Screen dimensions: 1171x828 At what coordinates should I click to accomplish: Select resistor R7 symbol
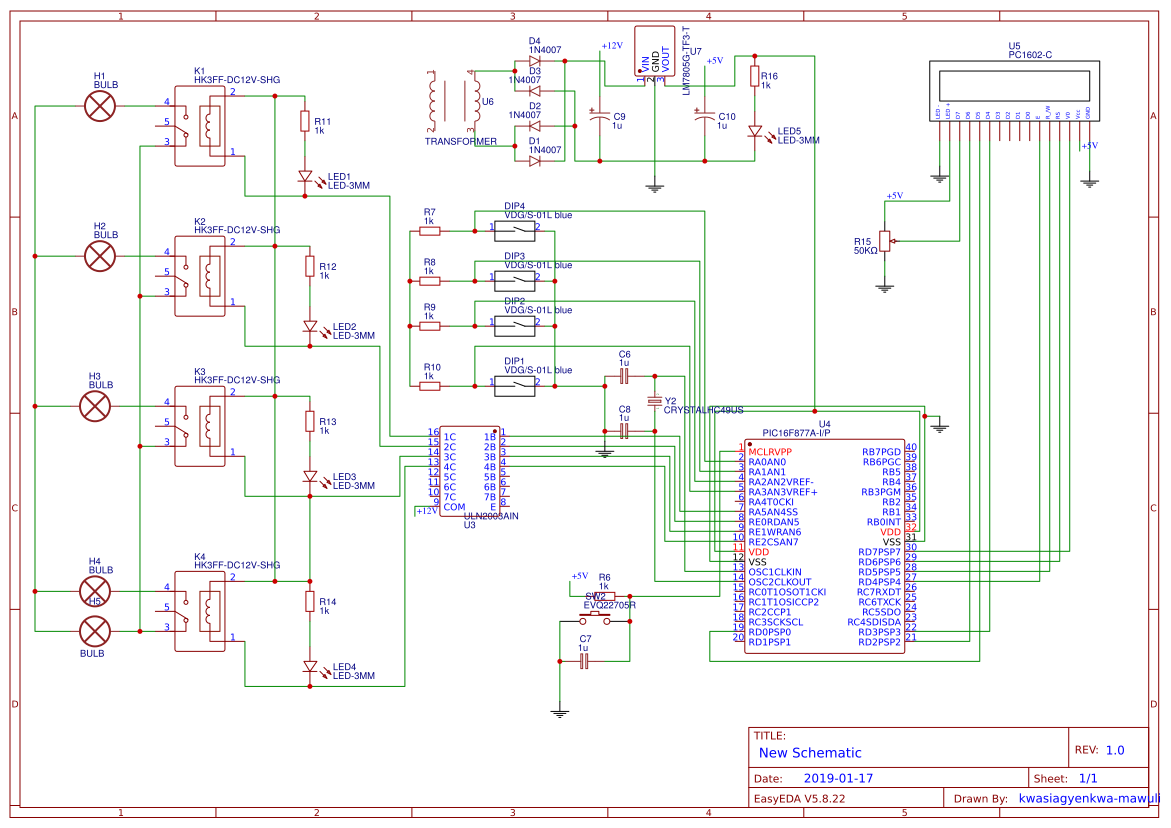pyautogui.click(x=429, y=231)
